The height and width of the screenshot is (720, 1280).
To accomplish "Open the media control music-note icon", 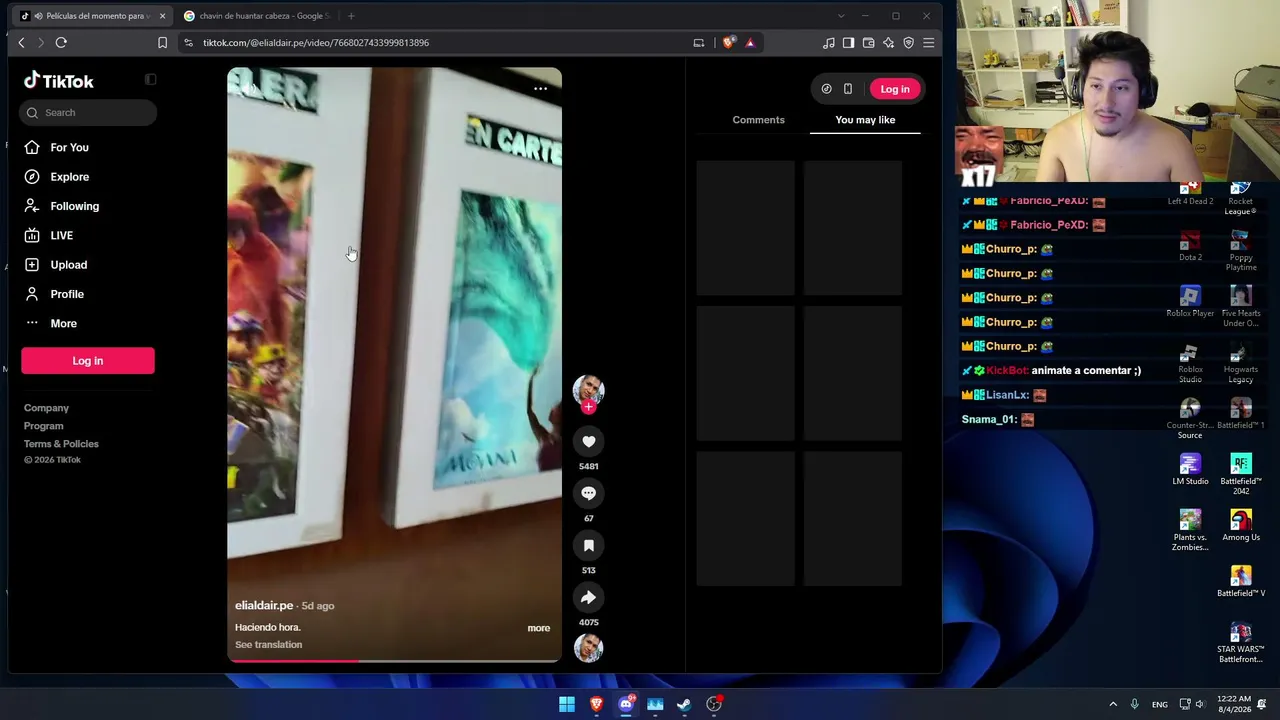I will coord(828,43).
